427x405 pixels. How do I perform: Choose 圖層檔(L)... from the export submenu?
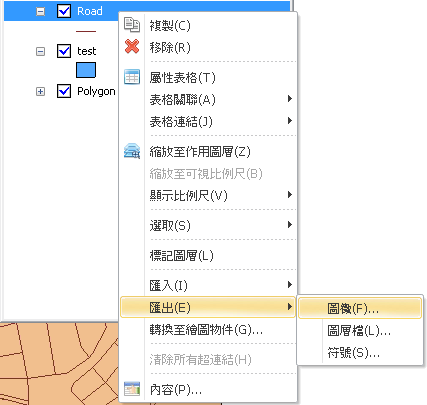(x=360, y=330)
